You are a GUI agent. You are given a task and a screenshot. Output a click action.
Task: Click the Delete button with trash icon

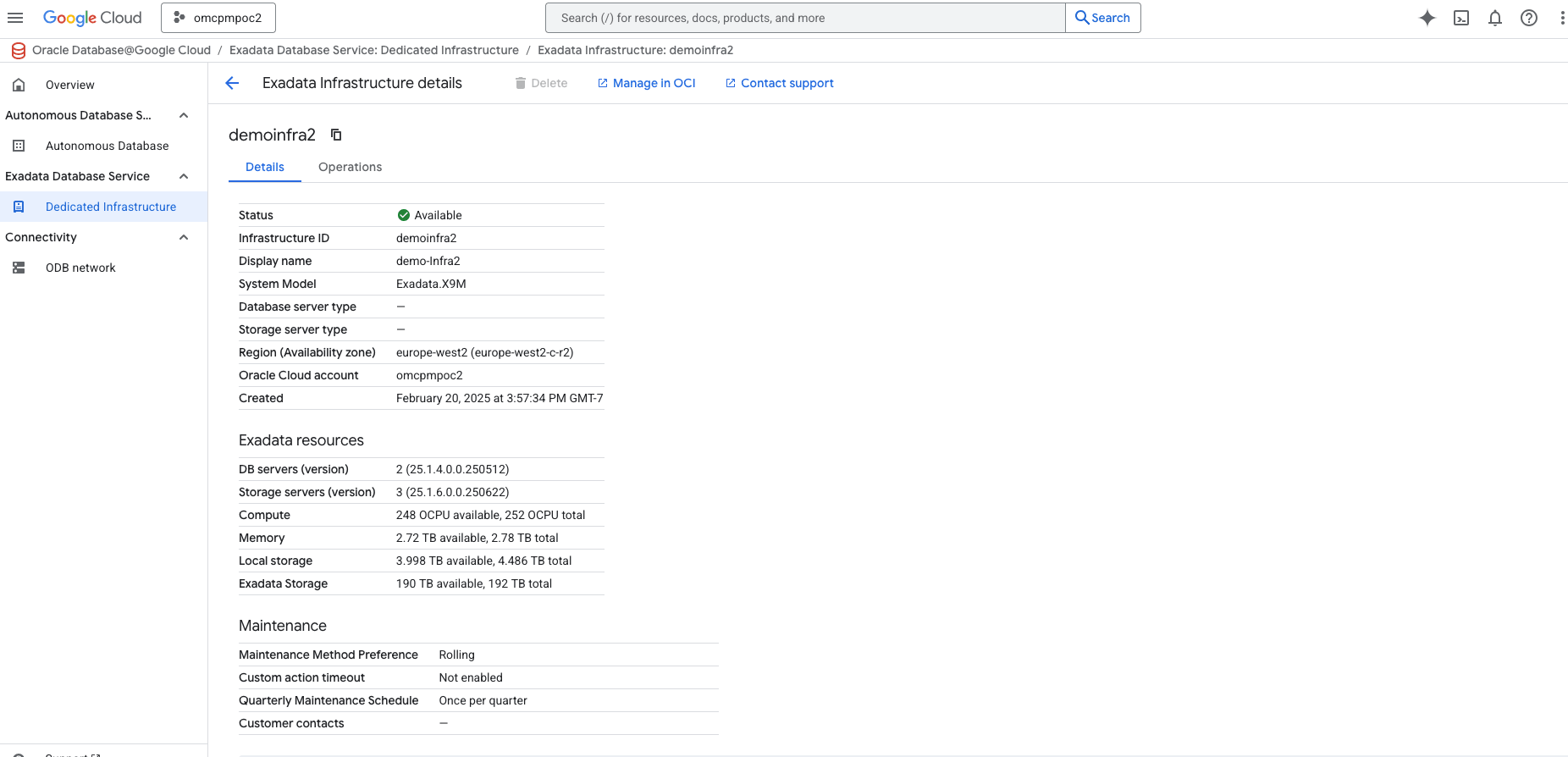click(541, 83)
